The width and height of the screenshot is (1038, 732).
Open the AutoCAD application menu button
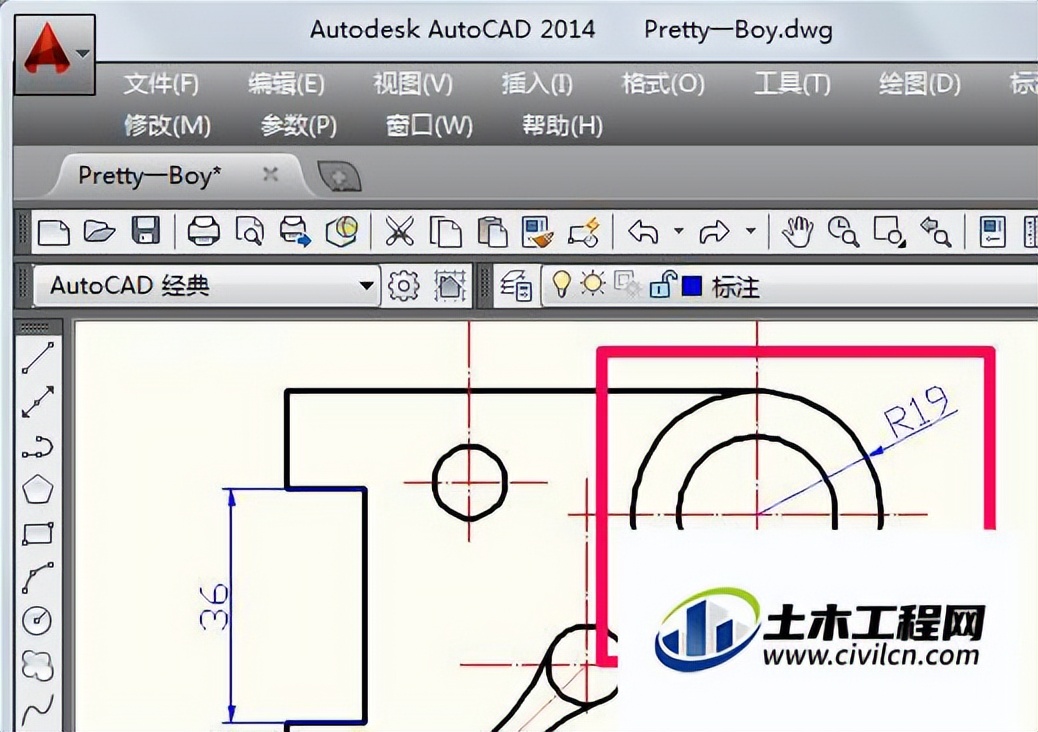[x=55, y=55]
